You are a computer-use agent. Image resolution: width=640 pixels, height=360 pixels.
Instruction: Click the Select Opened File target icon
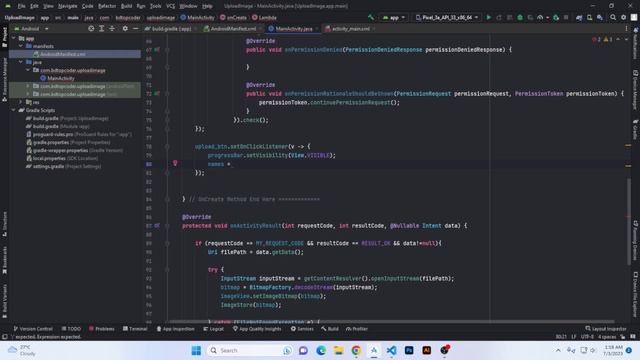pos(91,29)
